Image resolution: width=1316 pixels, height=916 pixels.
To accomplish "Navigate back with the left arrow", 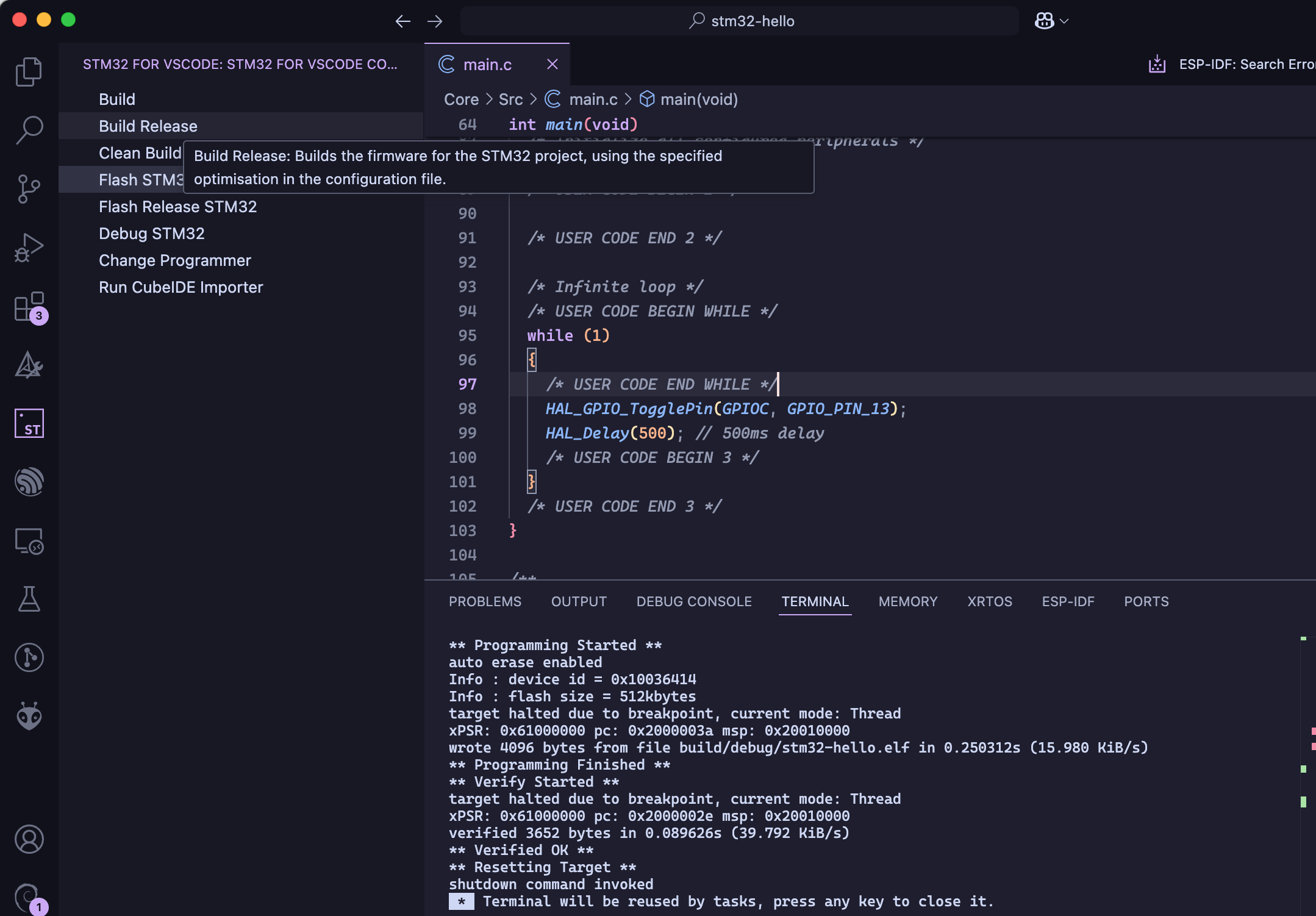I will click(x=402, y=21).
